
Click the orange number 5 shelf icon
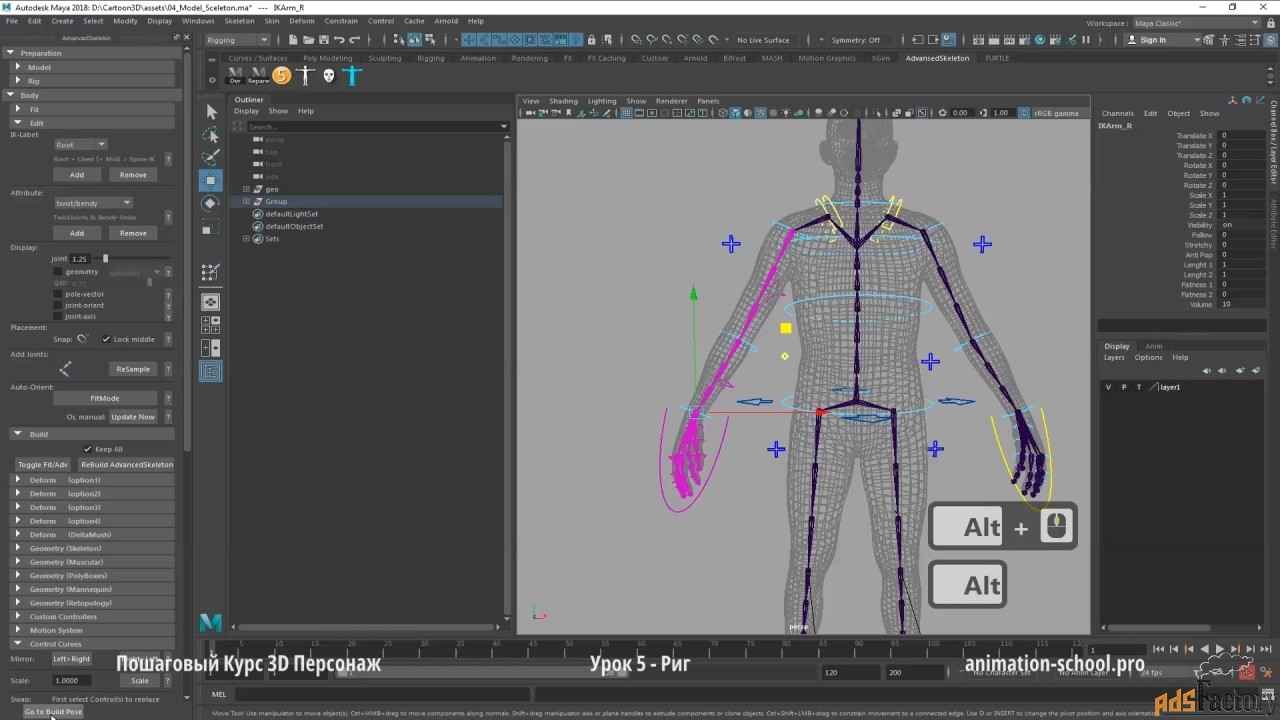point(281,75)
